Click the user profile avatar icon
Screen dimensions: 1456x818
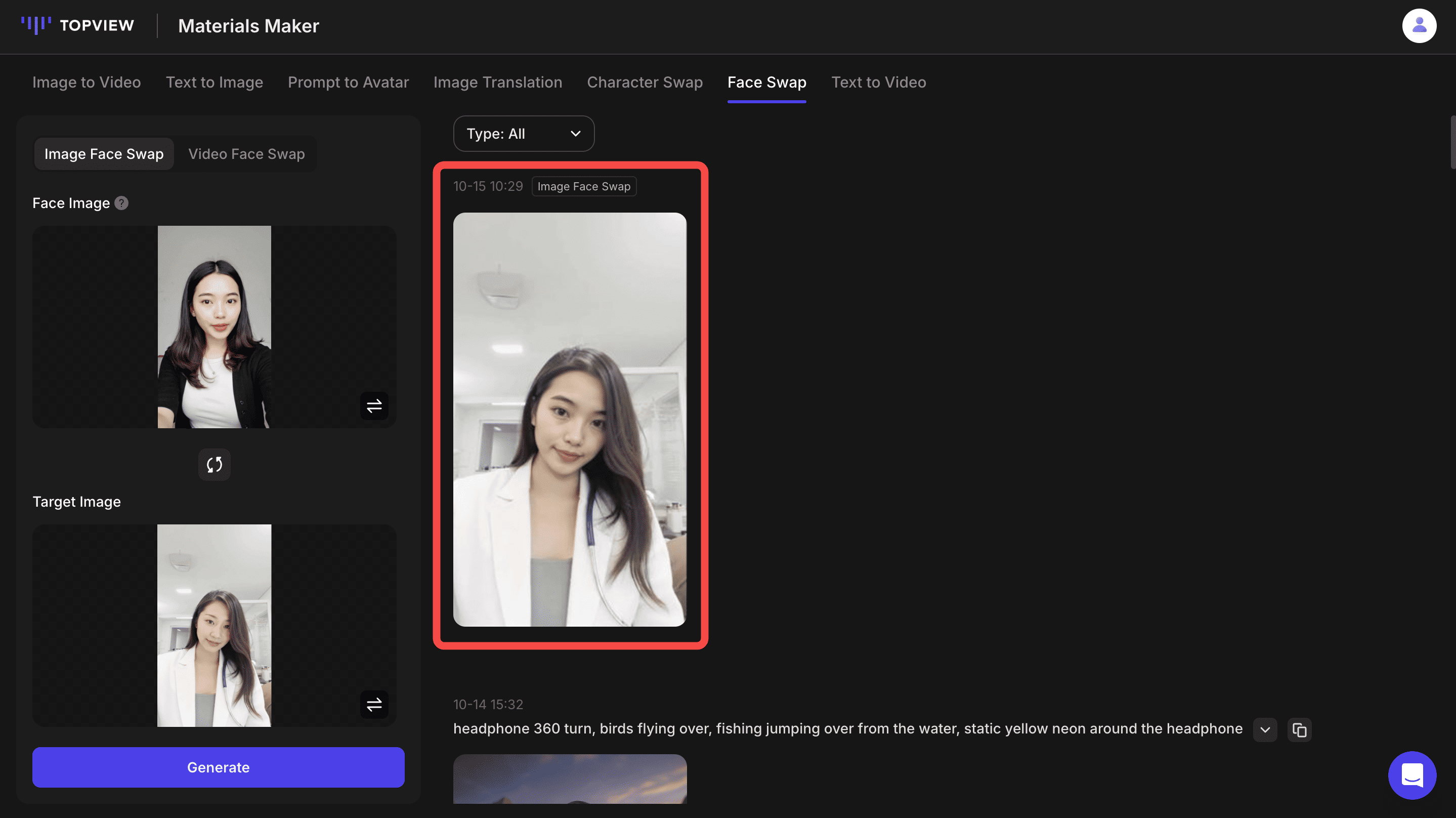coord(1419,26)
